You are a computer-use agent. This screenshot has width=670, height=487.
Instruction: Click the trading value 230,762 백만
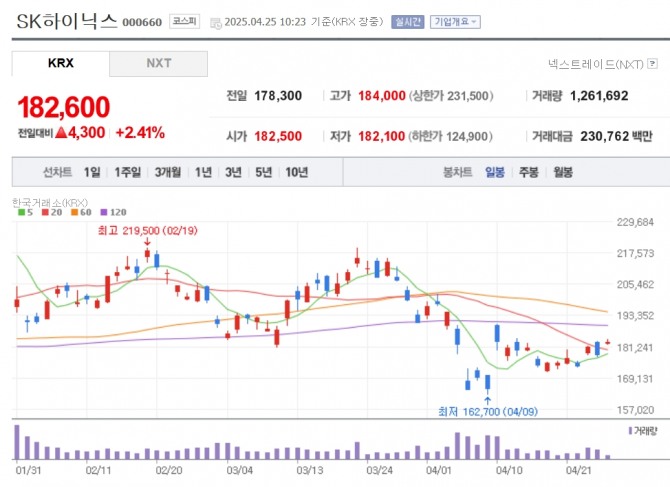pos(616,136)
